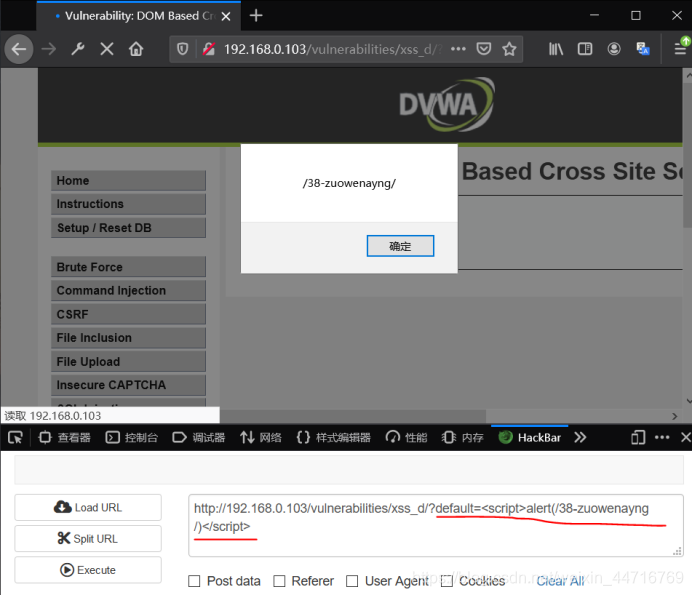
Task: Click the forward navigation arrow
Action: pos(49,49)
